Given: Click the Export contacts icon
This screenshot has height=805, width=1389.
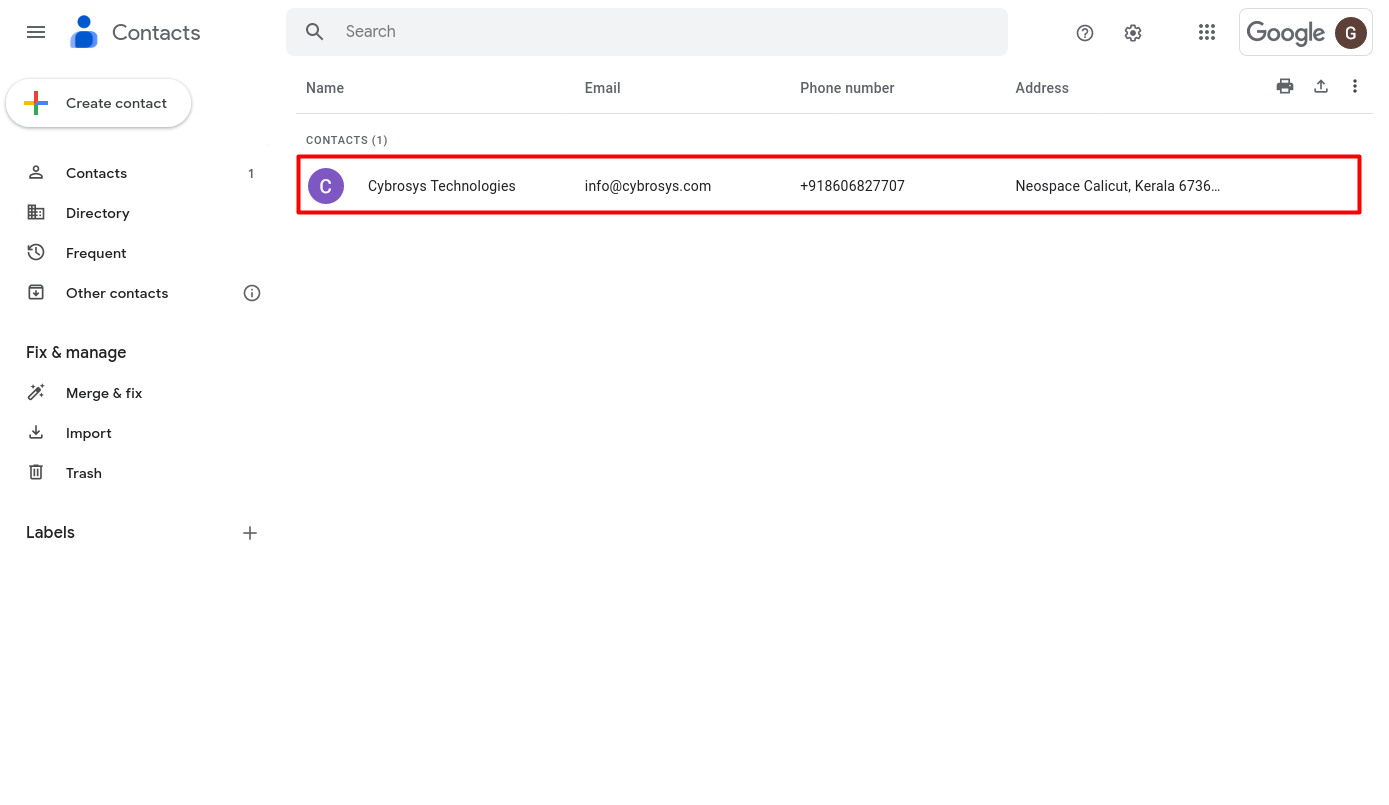Looking at the screenshot, I should point(1321,87).
